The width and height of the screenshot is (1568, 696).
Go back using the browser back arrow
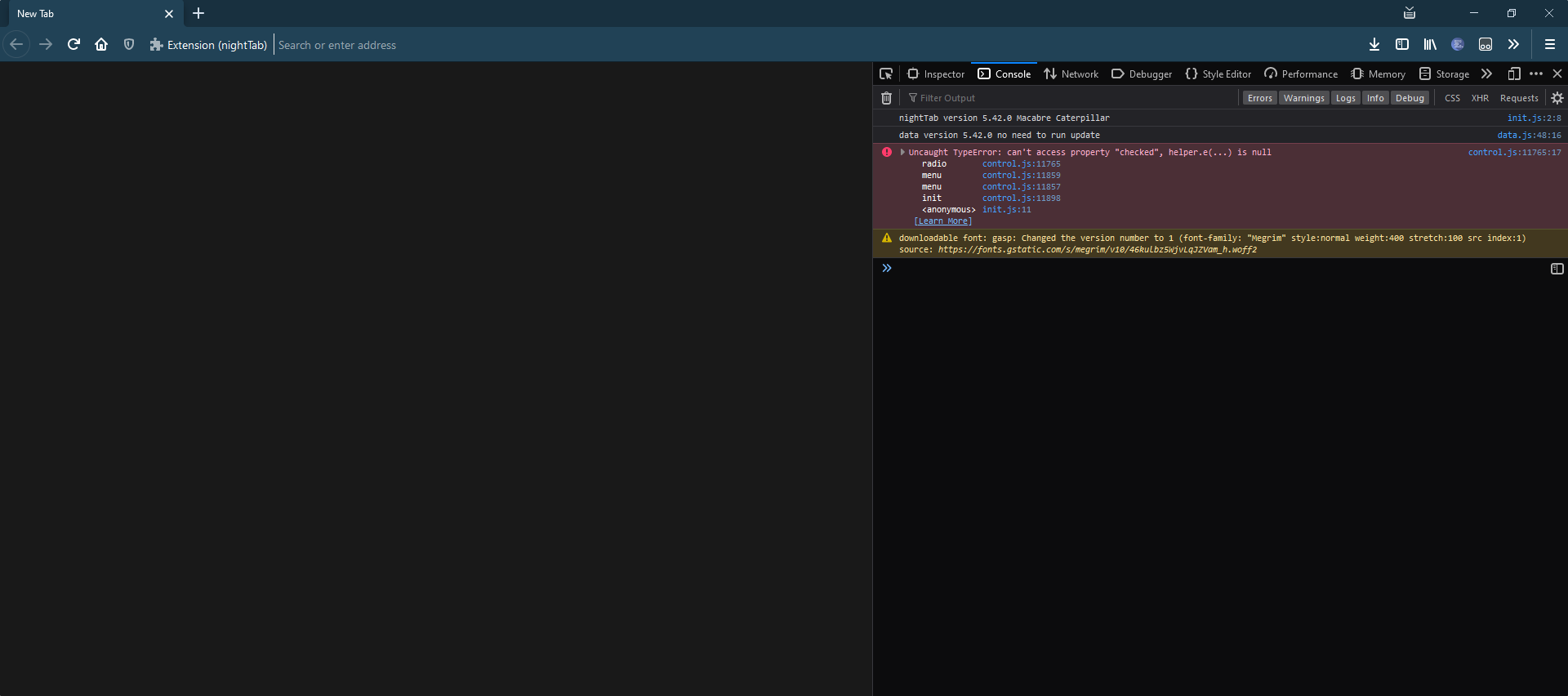(x=16, y=44)
